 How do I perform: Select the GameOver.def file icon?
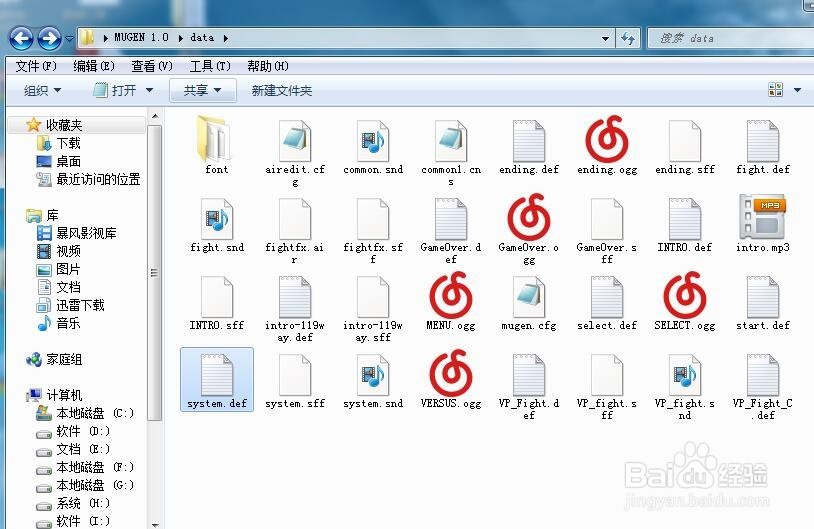(451, 219)
